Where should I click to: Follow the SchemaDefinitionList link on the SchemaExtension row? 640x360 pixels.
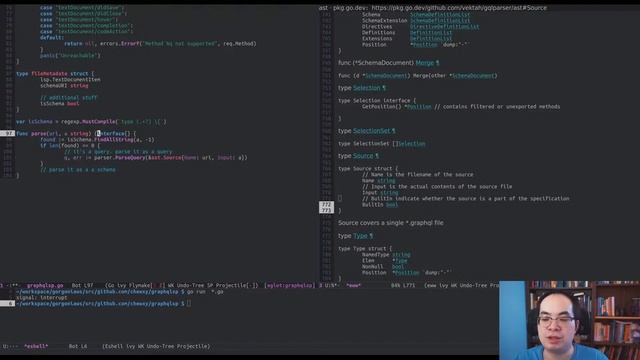[x=440, y=20]
